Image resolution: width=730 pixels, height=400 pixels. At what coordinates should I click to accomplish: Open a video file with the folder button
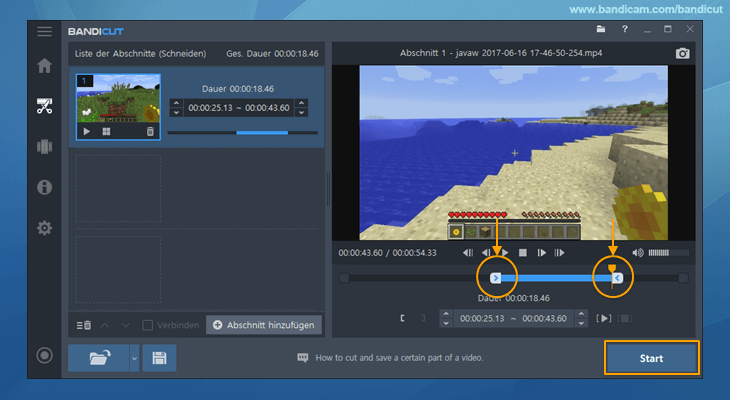click(x=99, y=358)
